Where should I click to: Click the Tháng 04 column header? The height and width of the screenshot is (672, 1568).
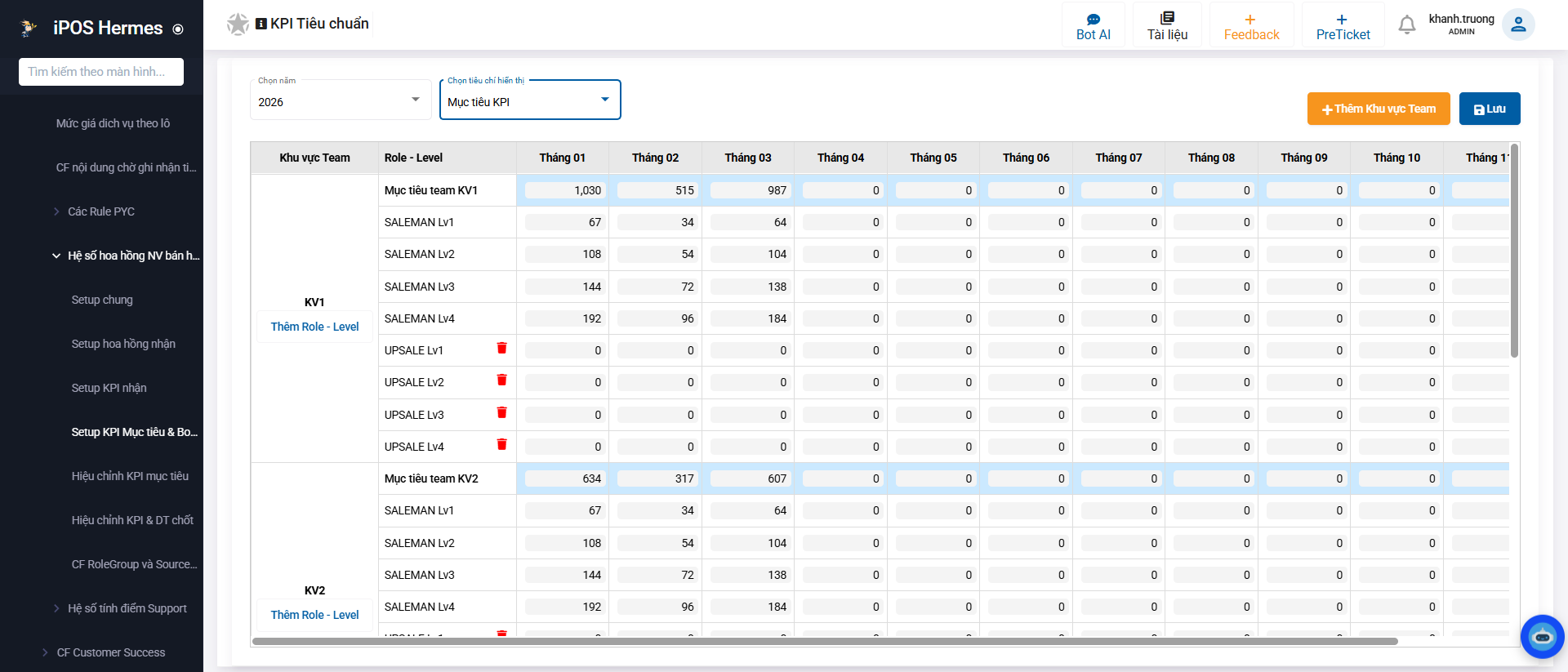[x=840, y=158]
